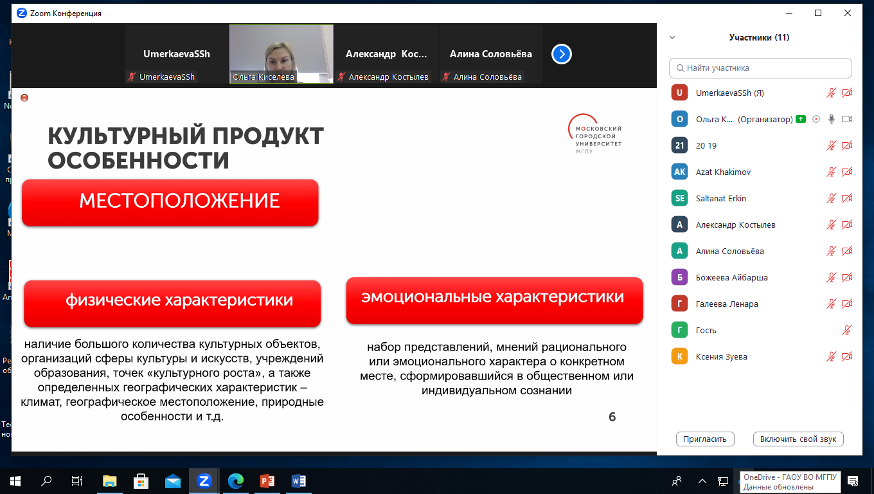Open Microsoft Word from the taskbar
This screenshot has width=874, height=494.
(298, 481)
